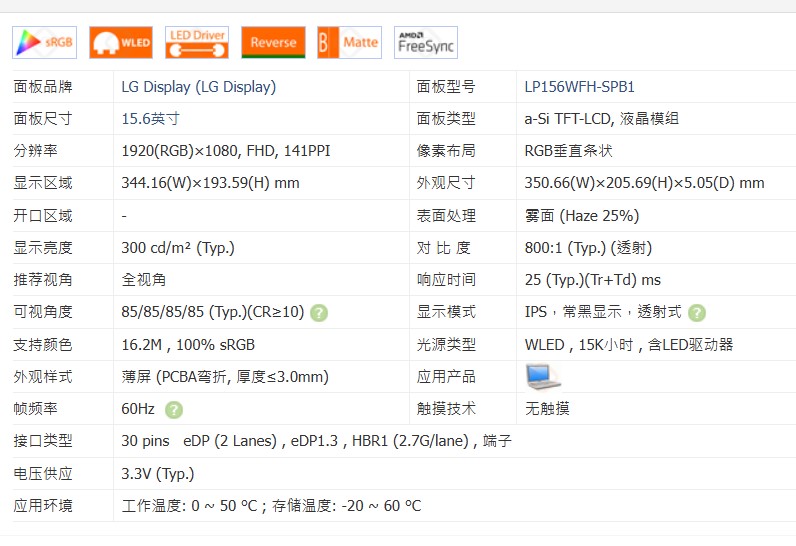Screen dimensions: 796x546
Task: Select response time 25 (Typ.)(Tr+Td) ms
Action: [592, 280]
